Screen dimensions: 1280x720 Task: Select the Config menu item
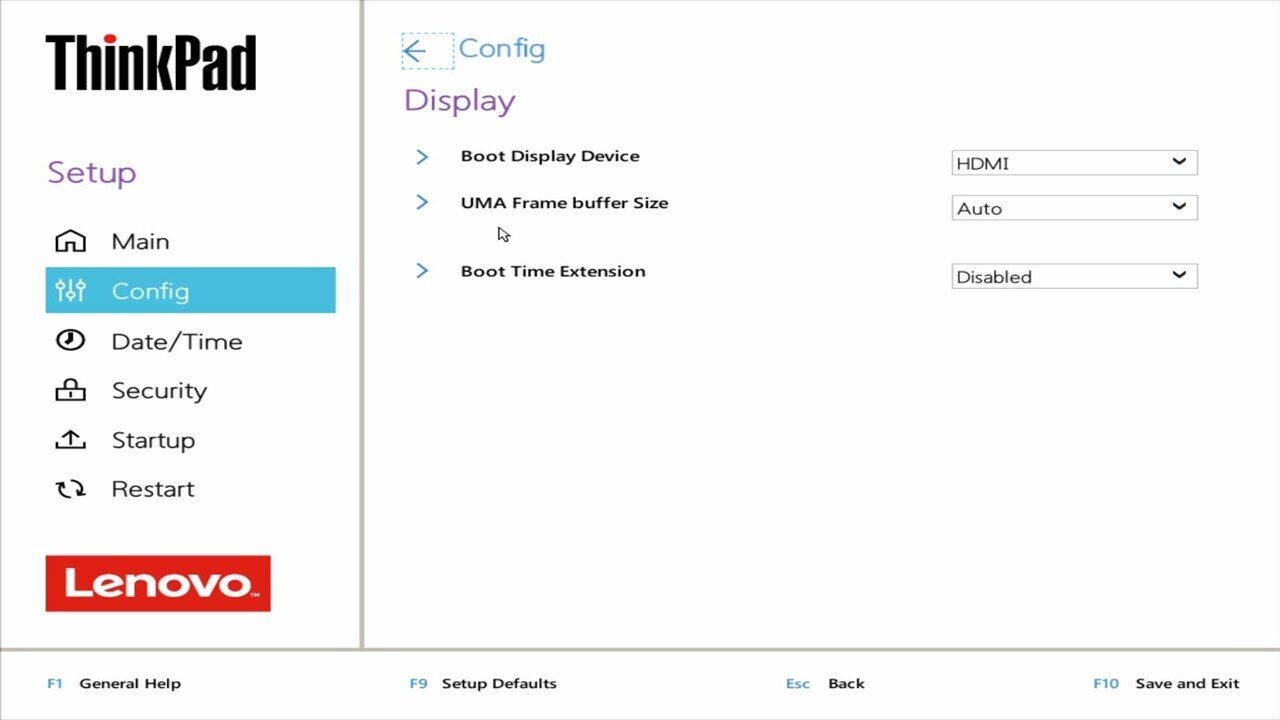pyautogui.click(x=190, y=291)
